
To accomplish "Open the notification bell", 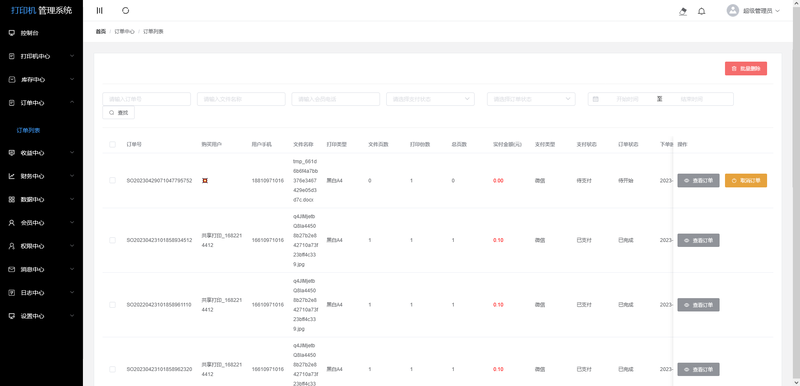I will click(x=702, y=11).
